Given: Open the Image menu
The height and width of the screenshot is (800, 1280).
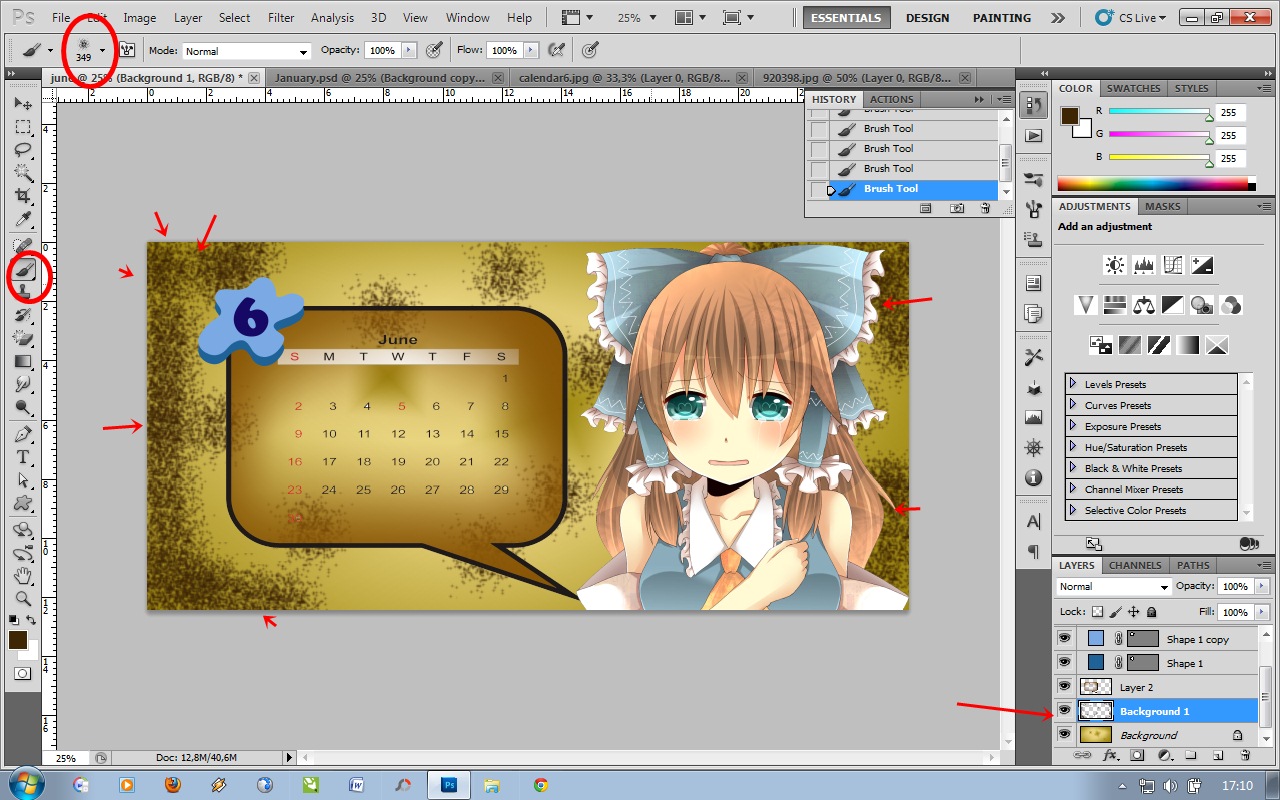Looking at the screenshot, I should click(x=139, y=18).
